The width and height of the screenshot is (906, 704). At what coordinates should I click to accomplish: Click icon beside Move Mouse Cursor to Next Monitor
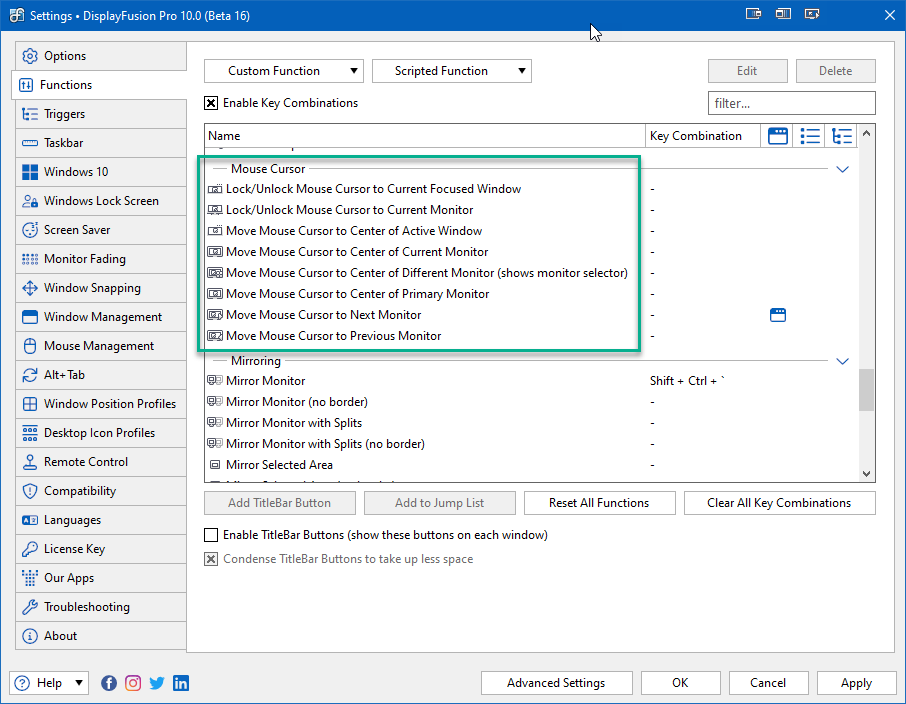[215, 315]
